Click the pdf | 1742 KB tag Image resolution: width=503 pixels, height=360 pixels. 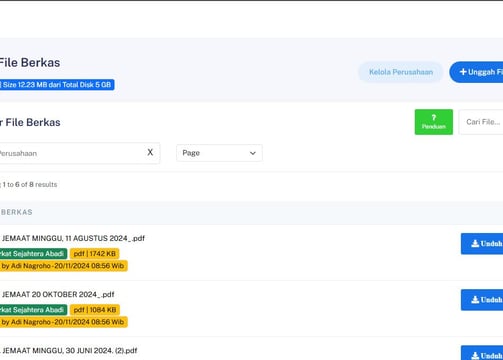point(95,254)
